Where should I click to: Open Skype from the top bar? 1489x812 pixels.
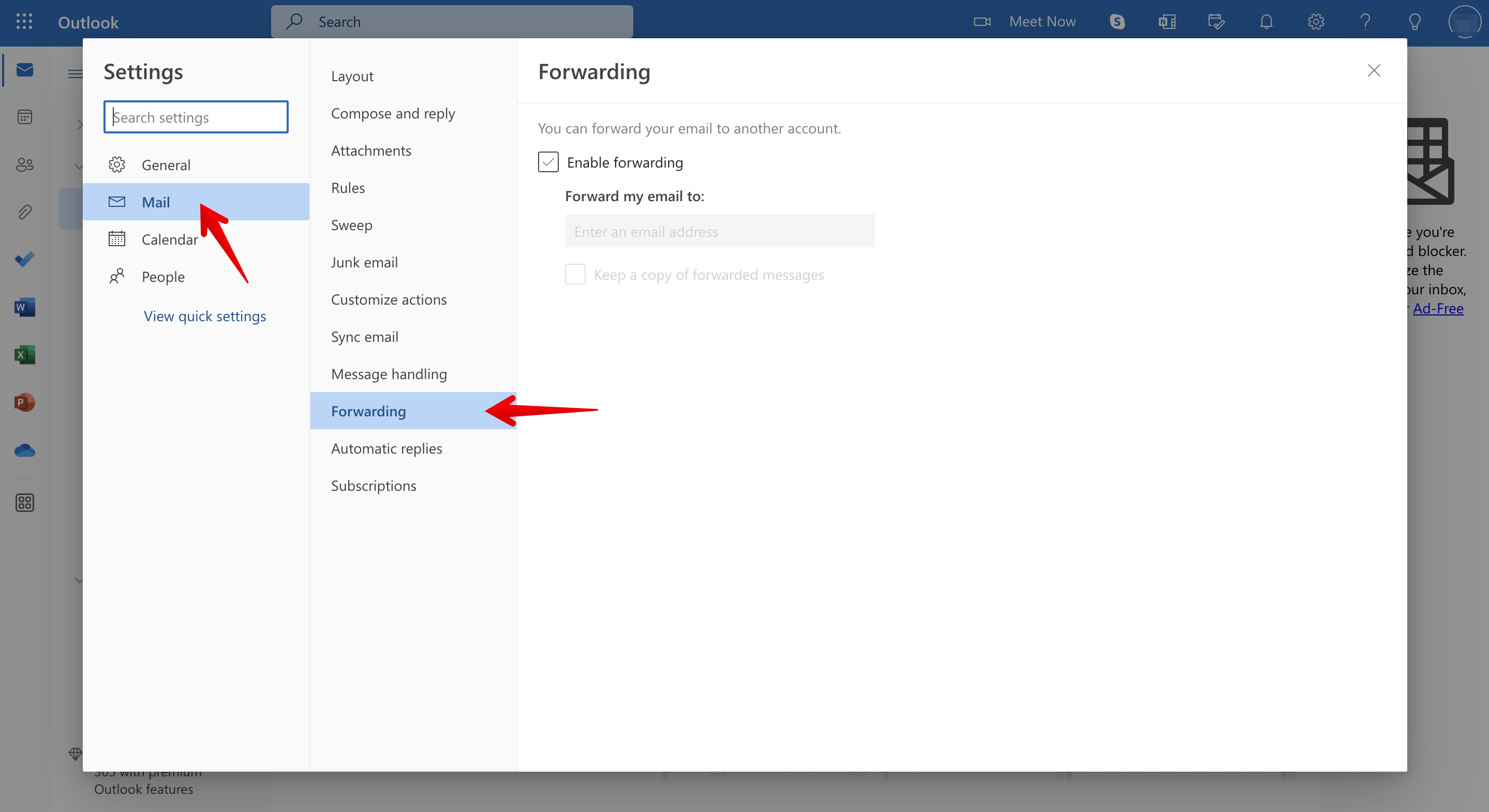(x=1116, y=22)
